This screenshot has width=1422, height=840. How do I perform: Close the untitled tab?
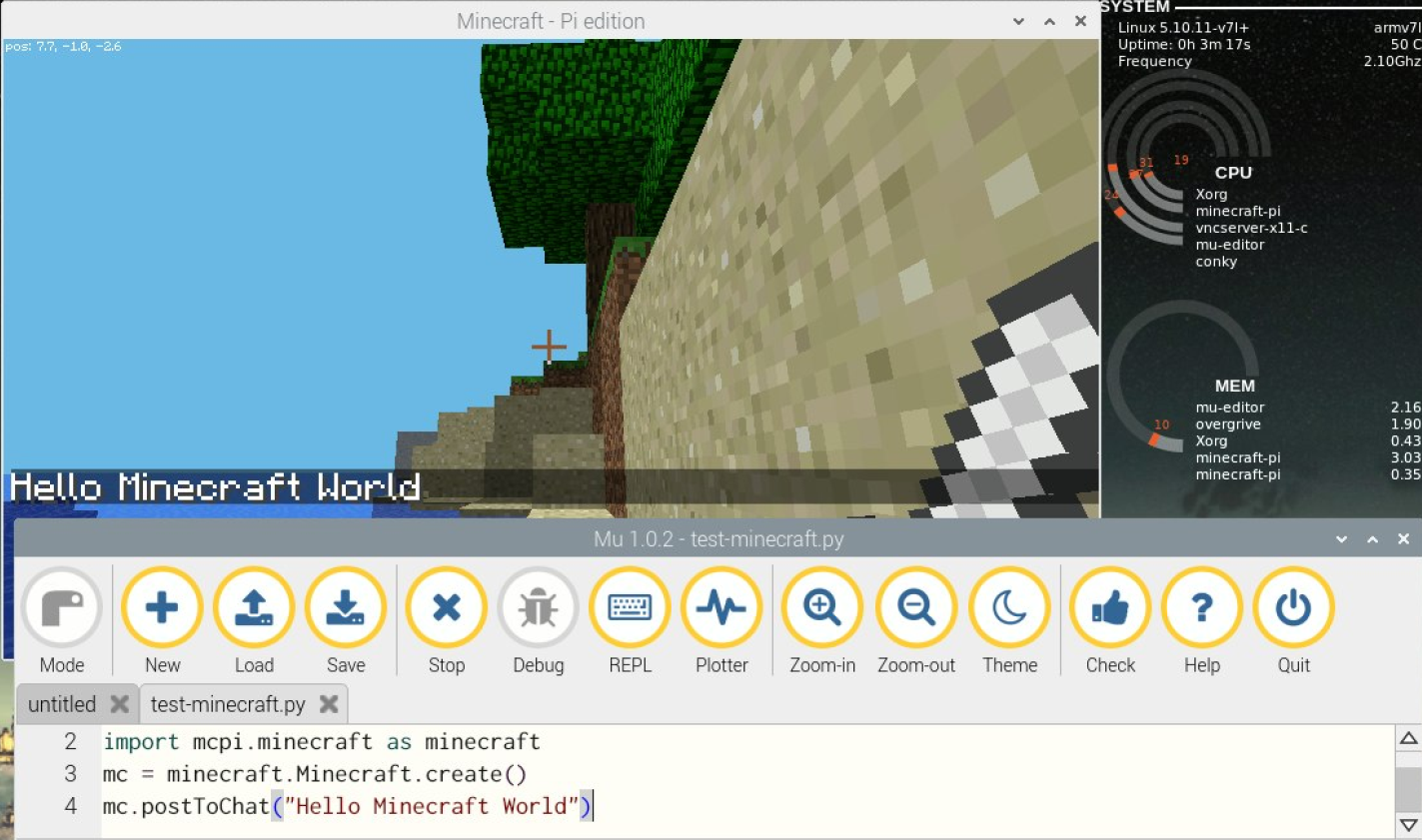tap(119, 704)
